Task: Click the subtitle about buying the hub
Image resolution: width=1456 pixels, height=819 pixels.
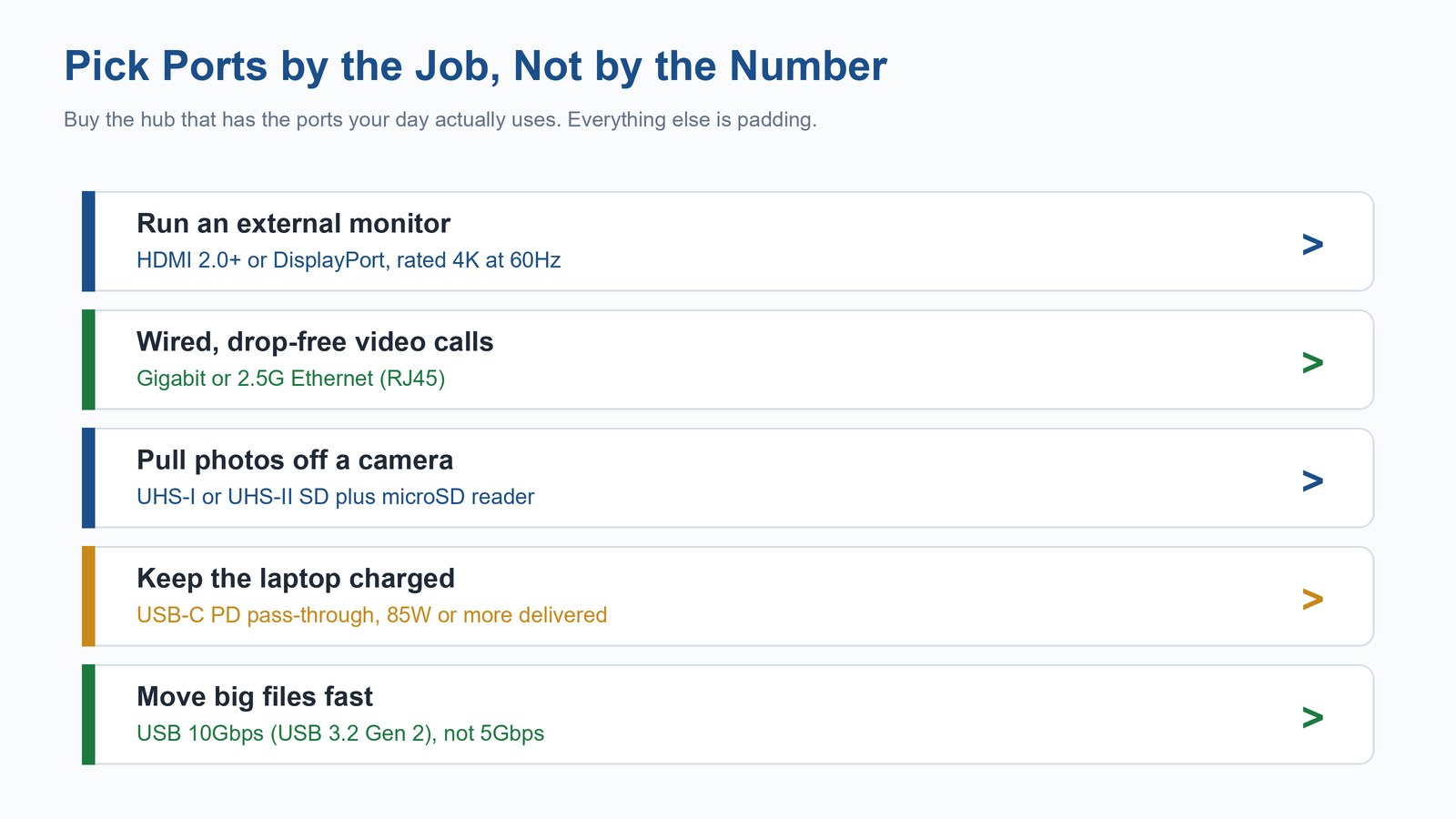Action: click(x=440, y=119)
